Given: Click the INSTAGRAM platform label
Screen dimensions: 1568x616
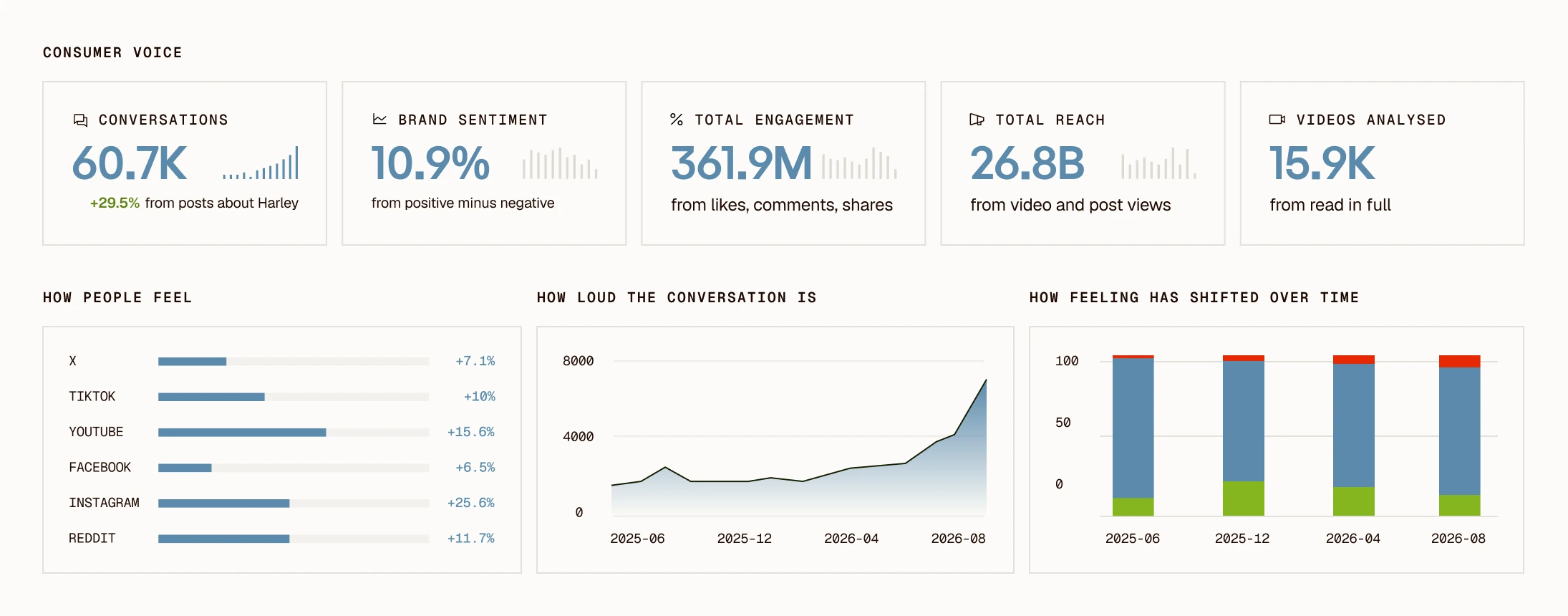Looking at the screenshot, I should (x=104, y=503).
